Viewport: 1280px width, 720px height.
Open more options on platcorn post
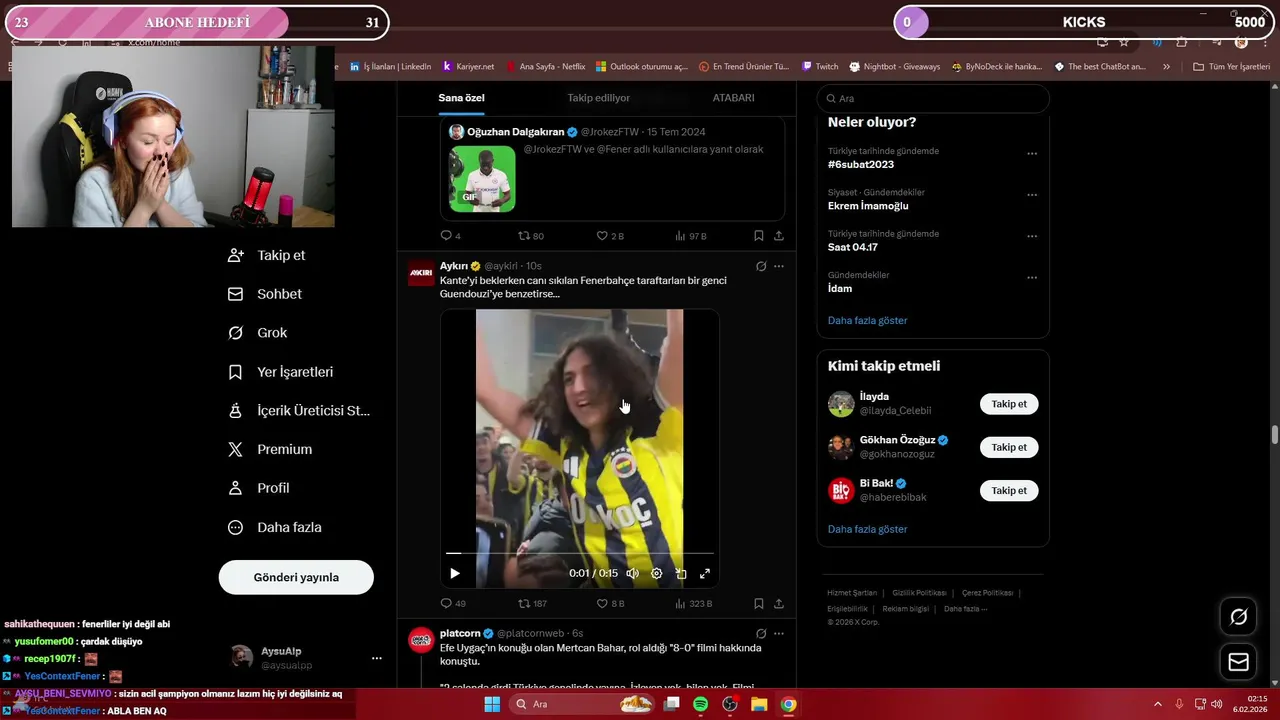point(779,633)
